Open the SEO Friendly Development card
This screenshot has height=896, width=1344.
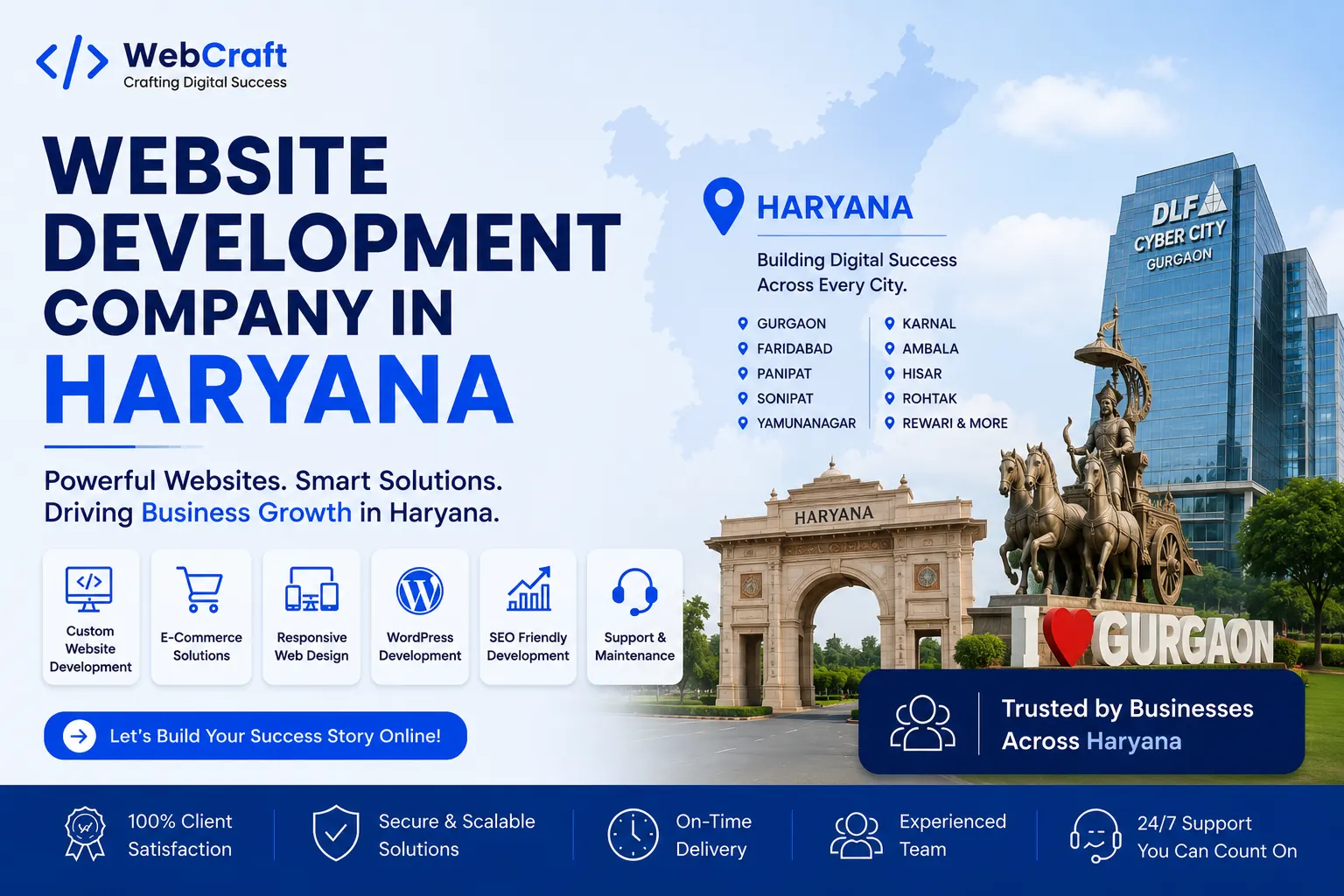click(528, 617)
